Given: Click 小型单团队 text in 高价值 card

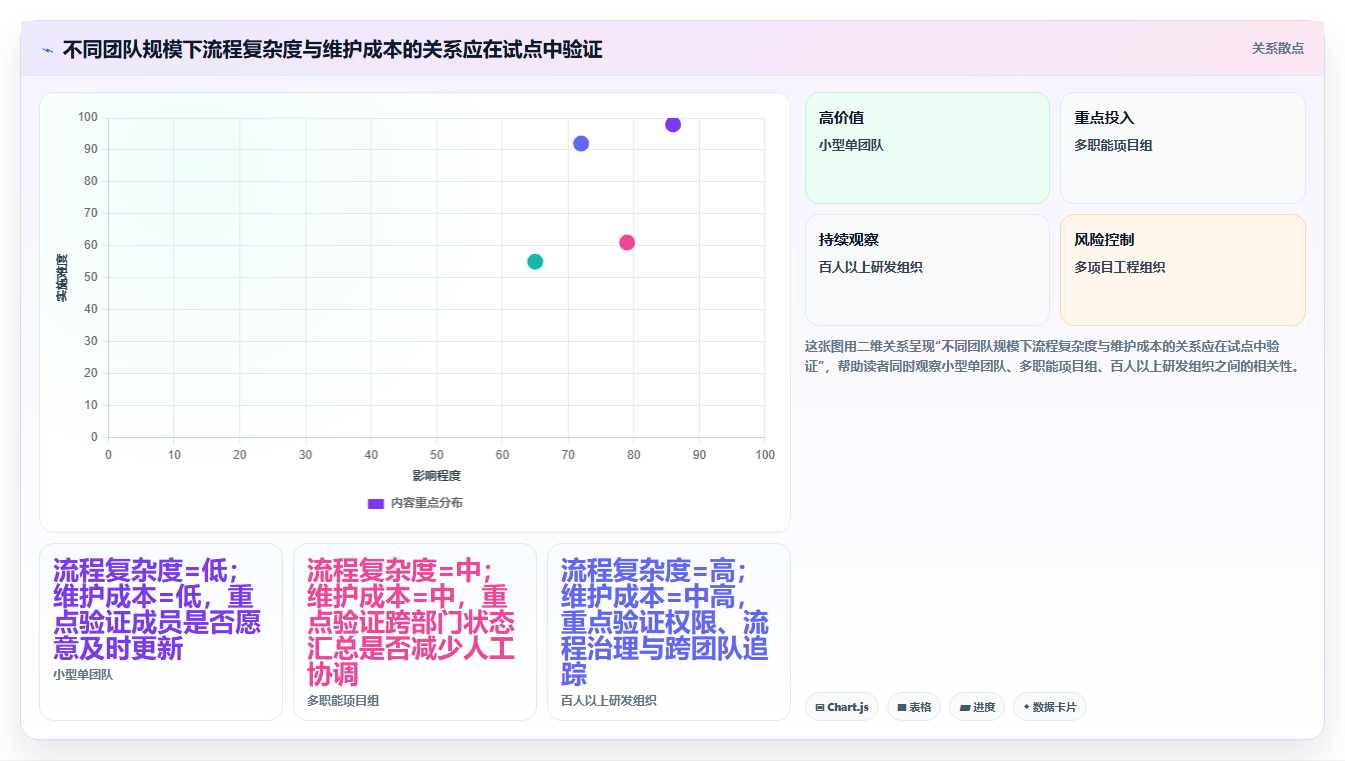Looking at the screenshot, I should pos(851,145).
